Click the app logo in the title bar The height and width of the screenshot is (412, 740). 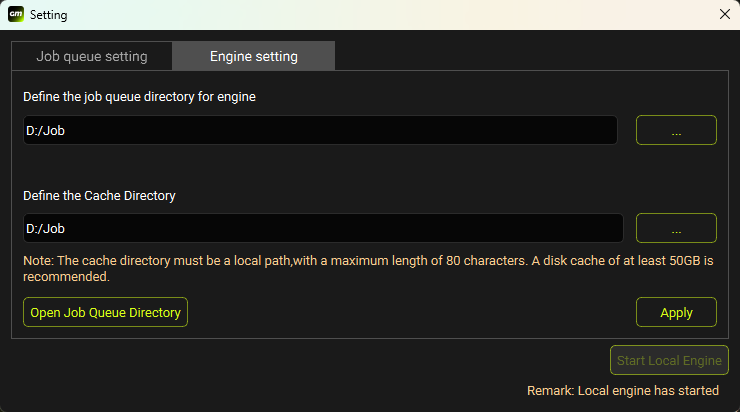point(16,14)
